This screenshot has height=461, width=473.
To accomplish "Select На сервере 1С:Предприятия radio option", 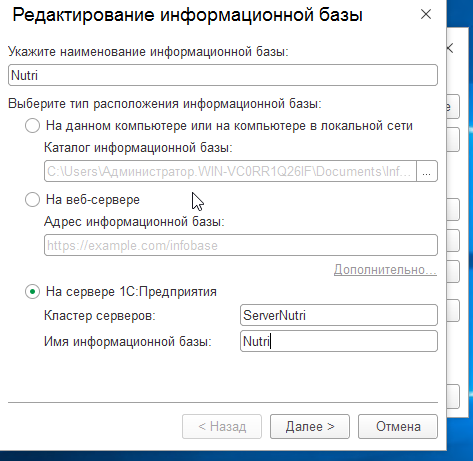I will click(33, 292).
